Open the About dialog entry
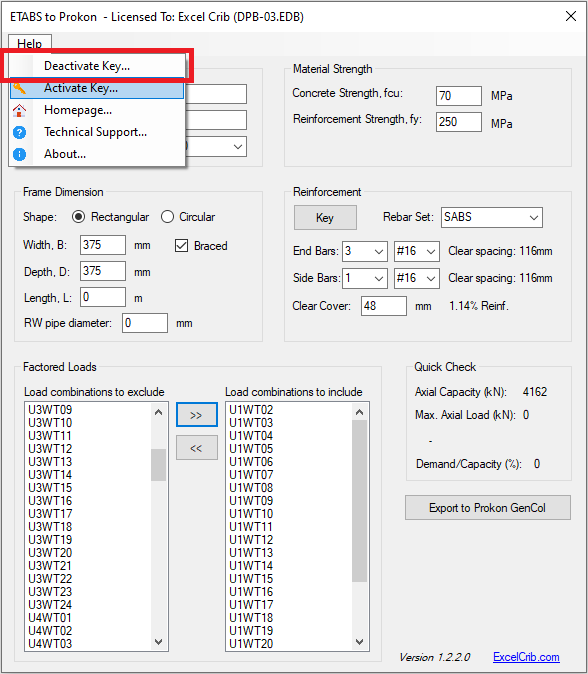The width and height of the screenshot is (588, 674). point(97,154)
